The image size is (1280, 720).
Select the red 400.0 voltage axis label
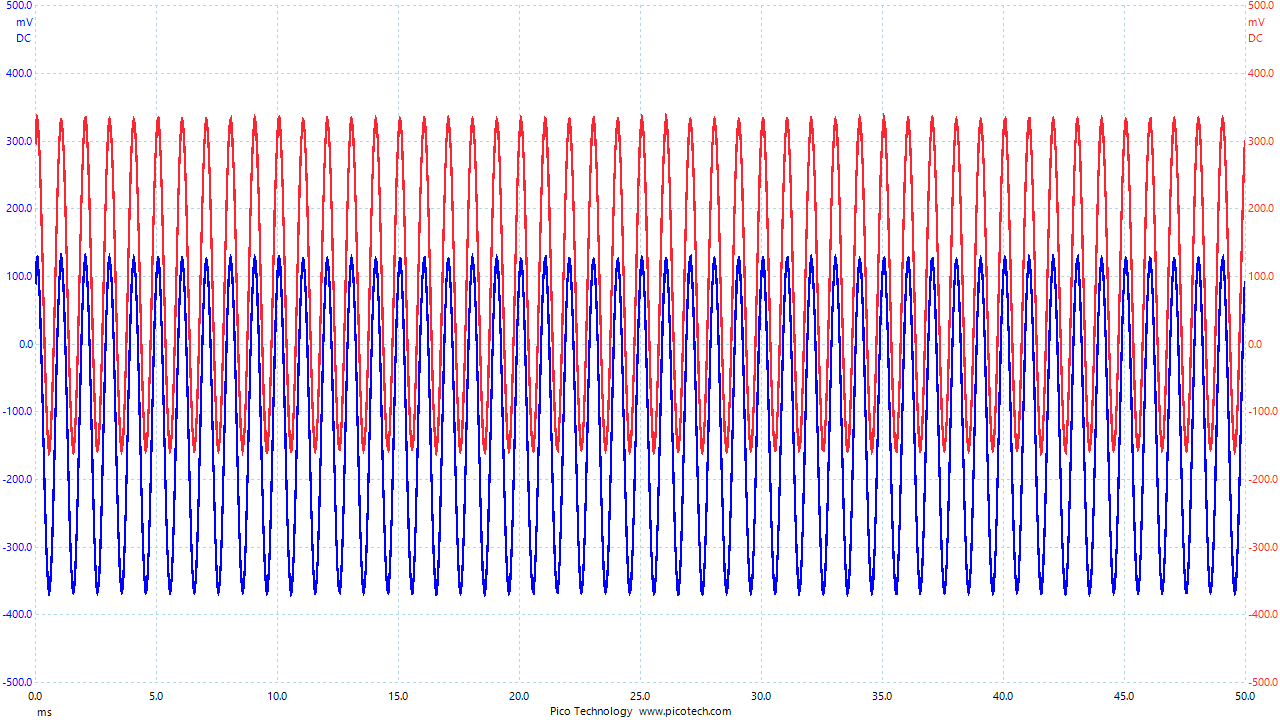coord(1262,74)
